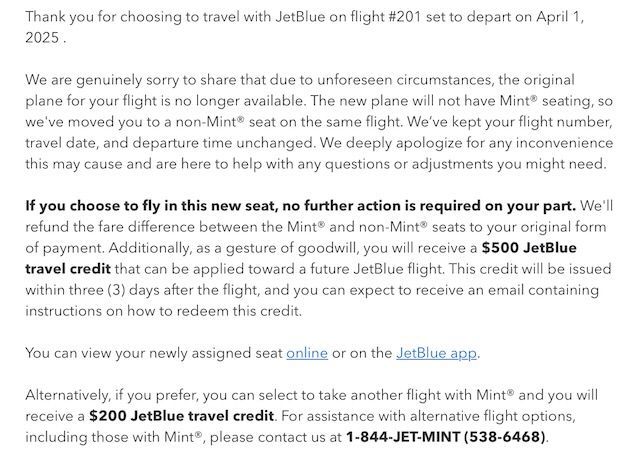The image size is (640, 466).
Task: Click the "You can view your newly assigned seat" text
Action: pyautogui.click(x=154, y=353)
